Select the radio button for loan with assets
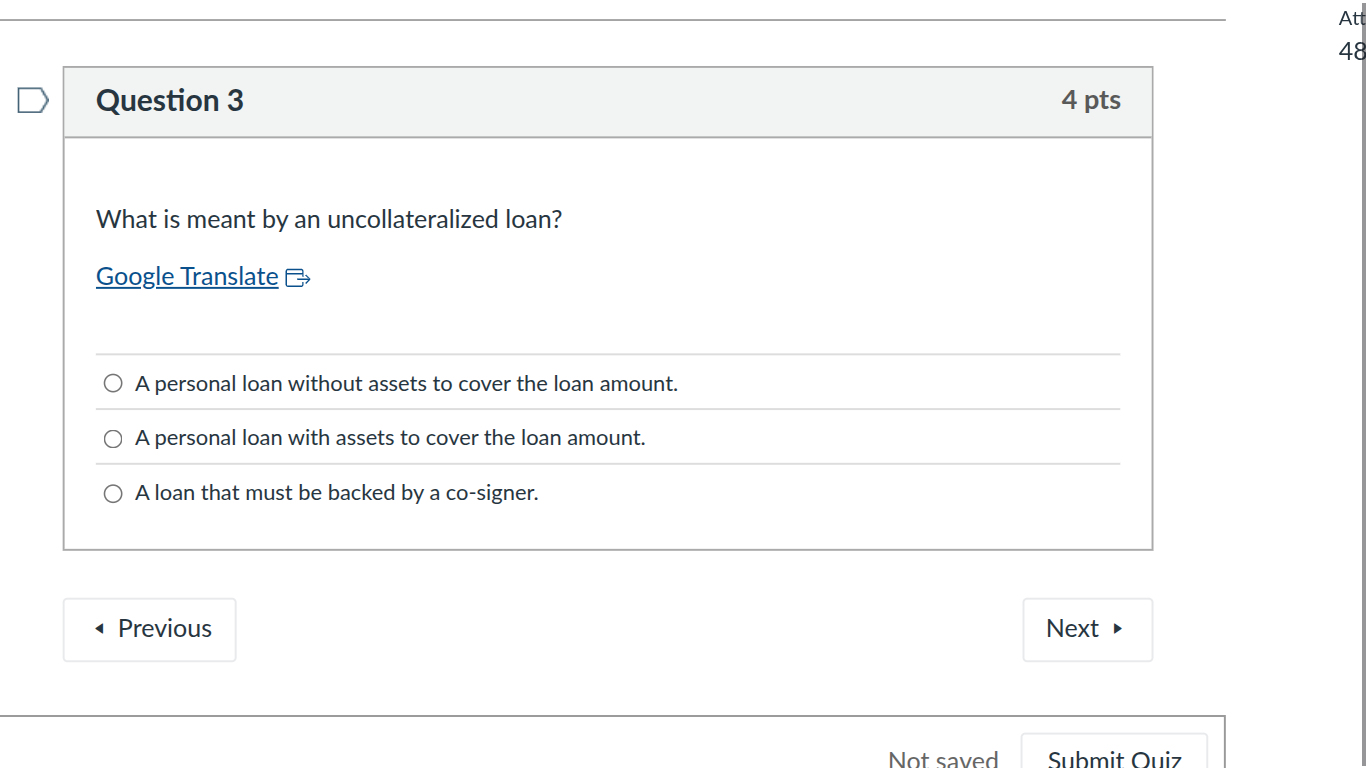Viewport: 1366px width, 768px height. pos(112,438)
